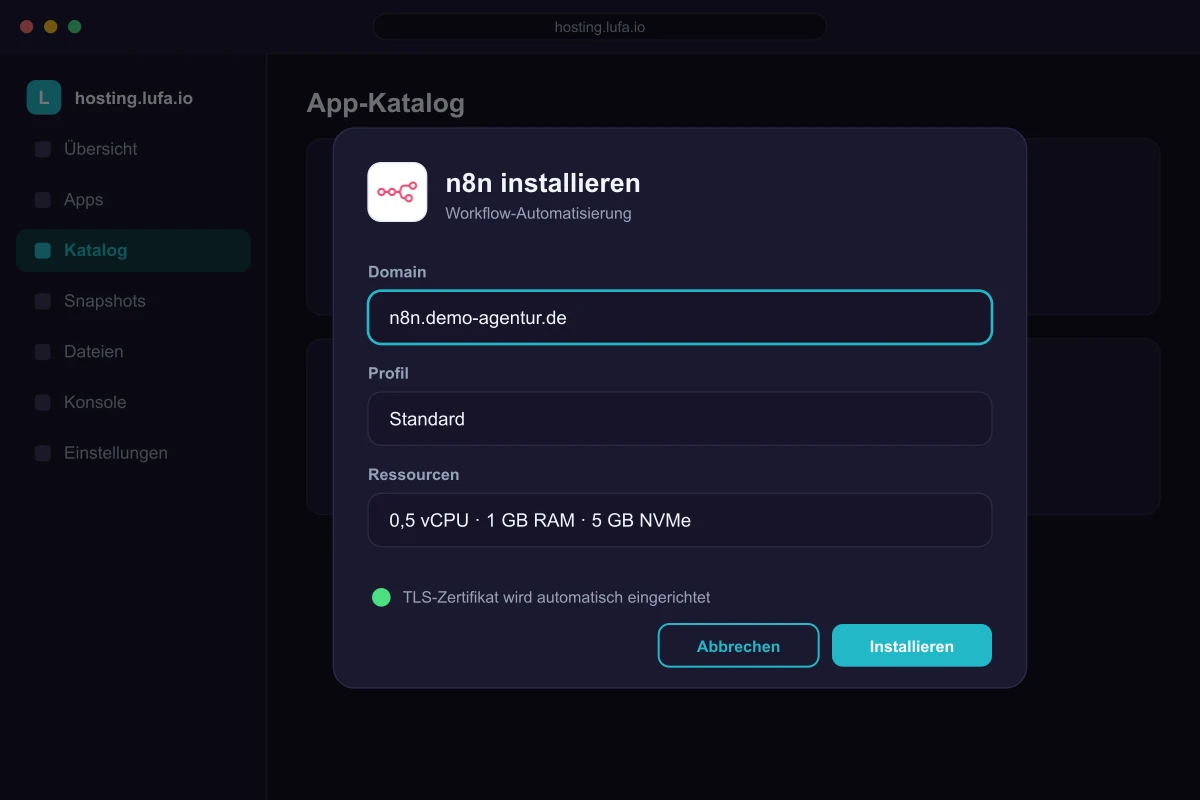The width and height of the screenshot is (1200, 800).
Task: Click the green maximize window button
Action: click(x=75, y=27)
